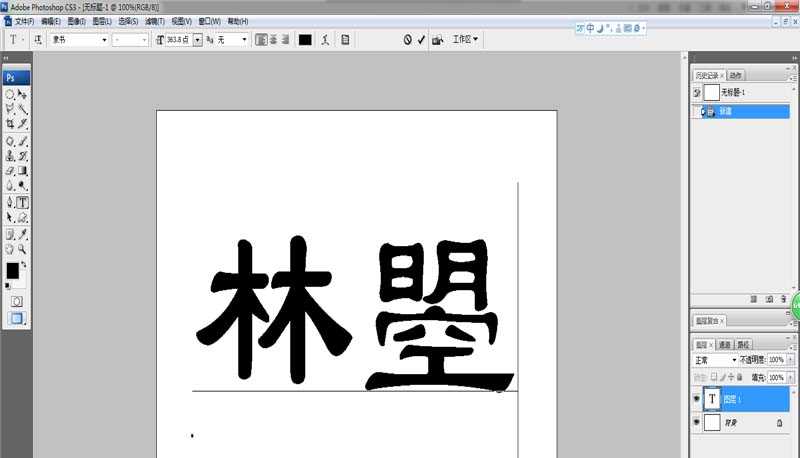Open the Image menu
800x458 pixels.
click(77, 21)
